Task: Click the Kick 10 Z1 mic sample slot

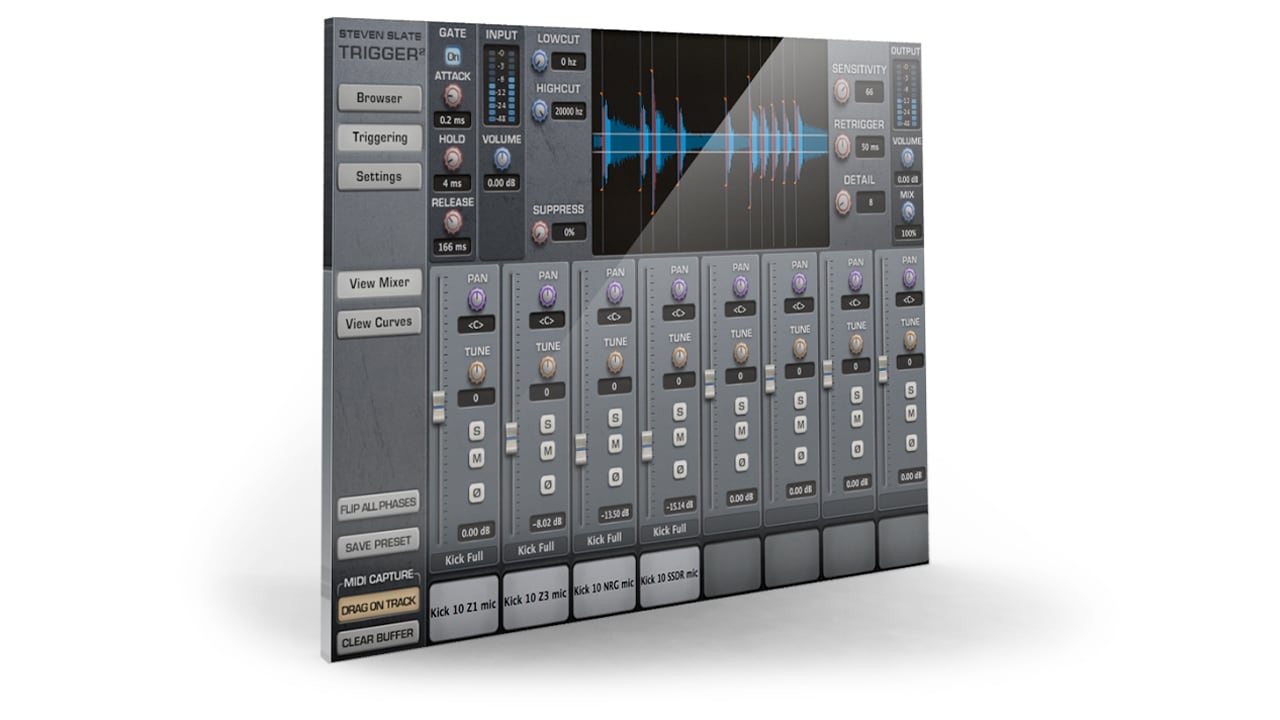Action: pos(464,606)
